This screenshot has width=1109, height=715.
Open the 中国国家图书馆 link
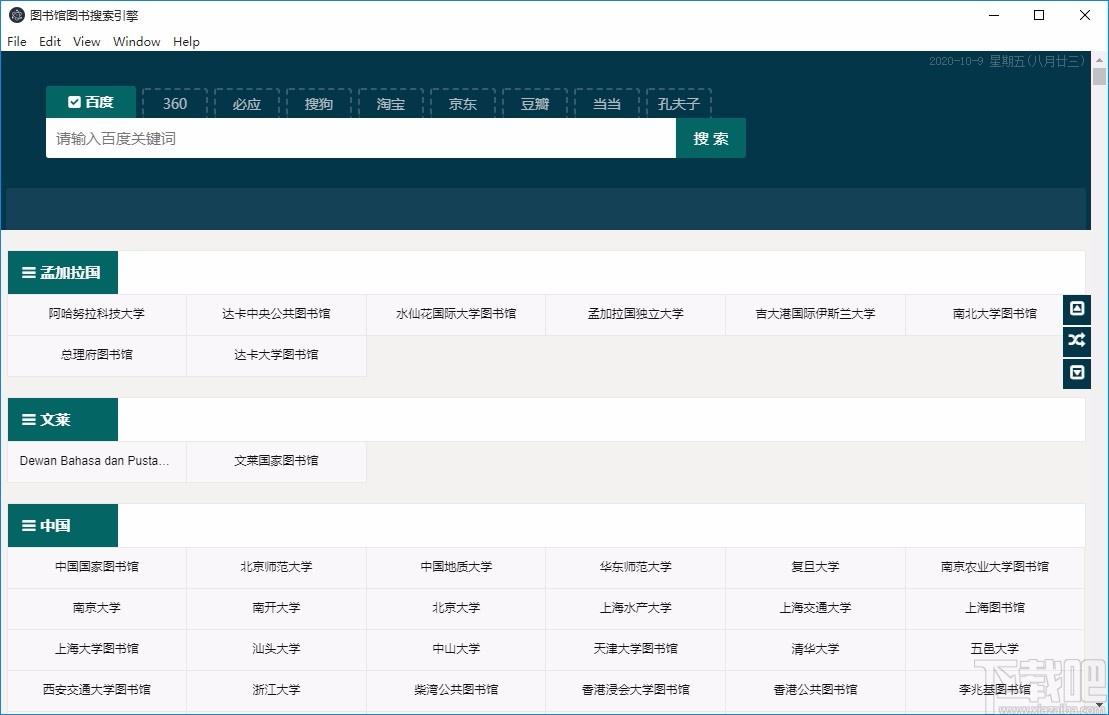[x=97, y=567]
